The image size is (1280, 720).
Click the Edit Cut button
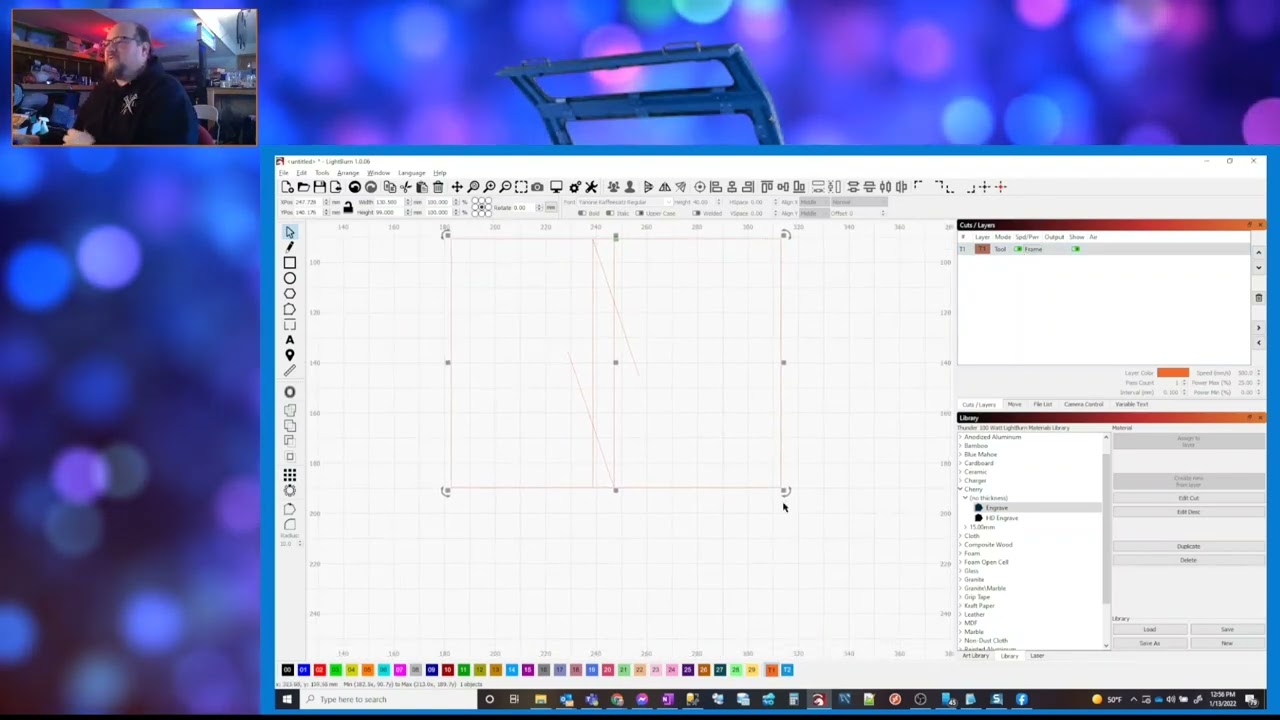point(1188,498)
